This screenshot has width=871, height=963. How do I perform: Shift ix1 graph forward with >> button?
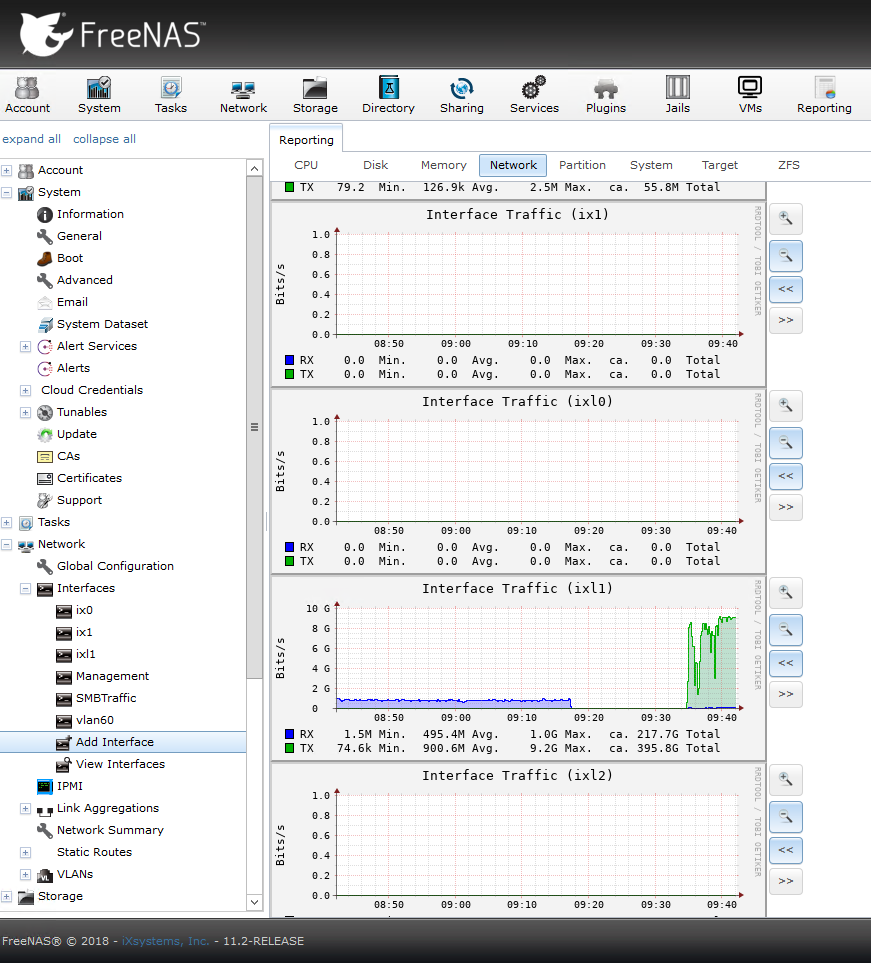pos(786,320)
